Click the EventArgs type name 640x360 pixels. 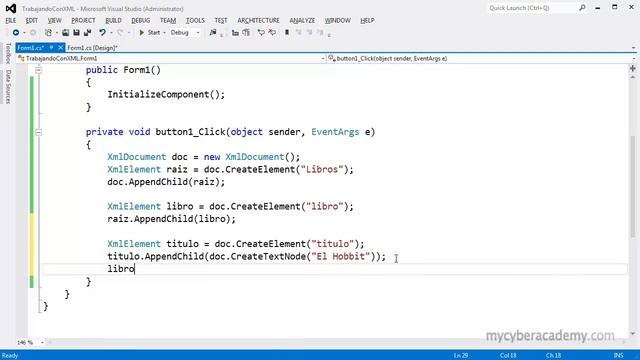point(335,132)
